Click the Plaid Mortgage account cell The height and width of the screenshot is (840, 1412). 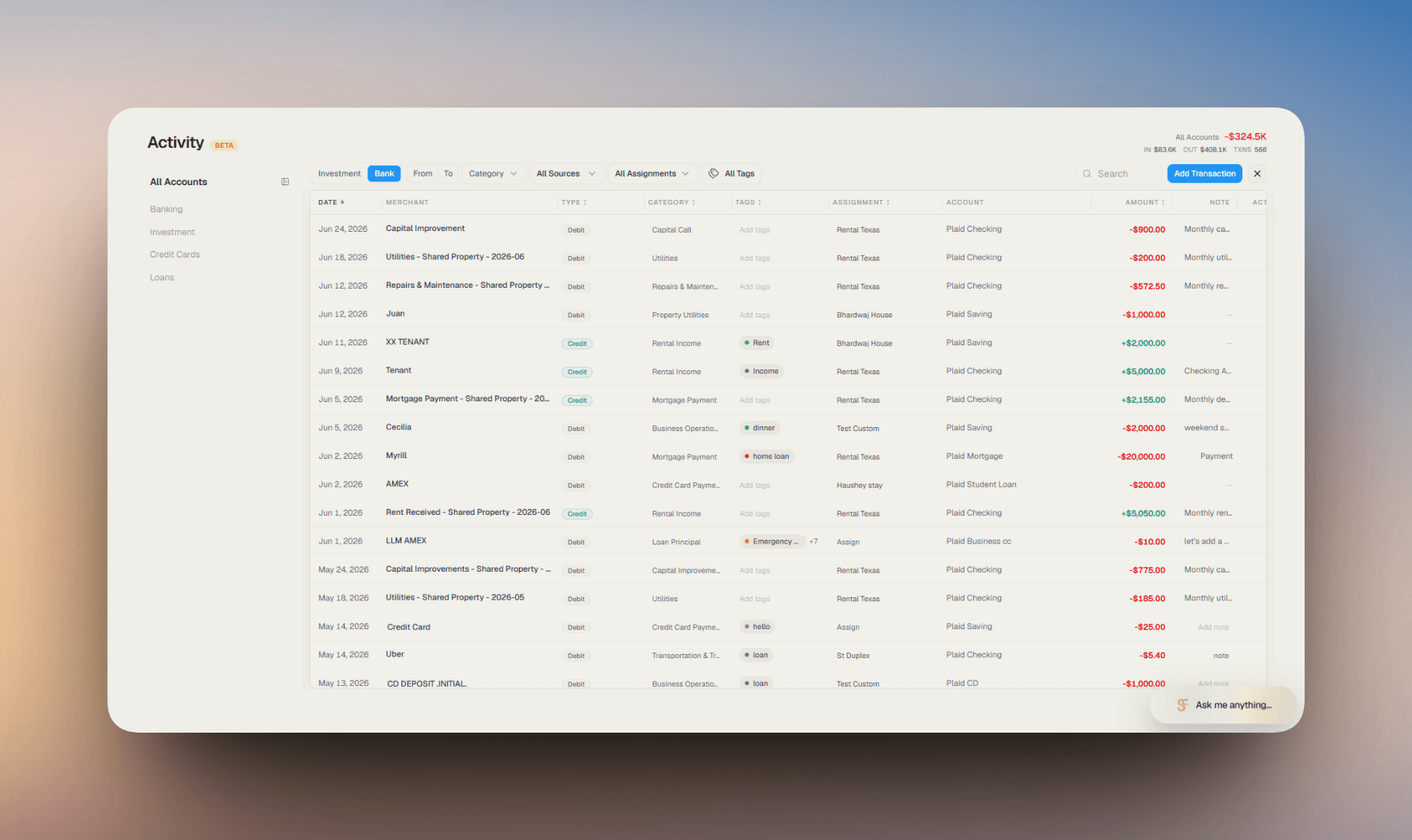[x=974, y=457]
